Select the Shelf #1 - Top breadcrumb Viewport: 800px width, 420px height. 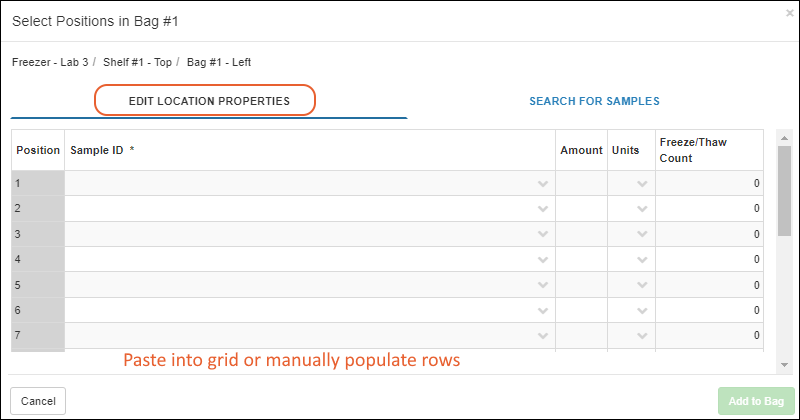(139, 62)
